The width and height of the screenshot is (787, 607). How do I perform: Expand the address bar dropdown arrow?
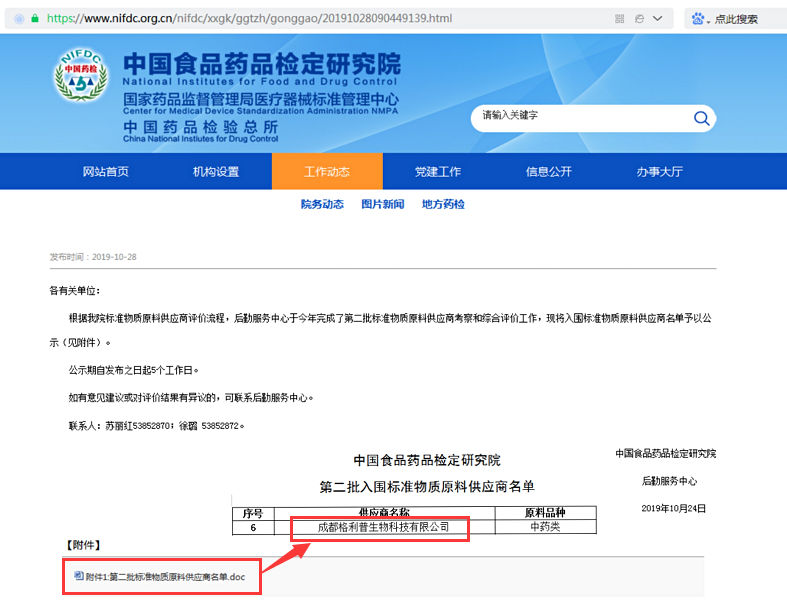pos(660,18)
